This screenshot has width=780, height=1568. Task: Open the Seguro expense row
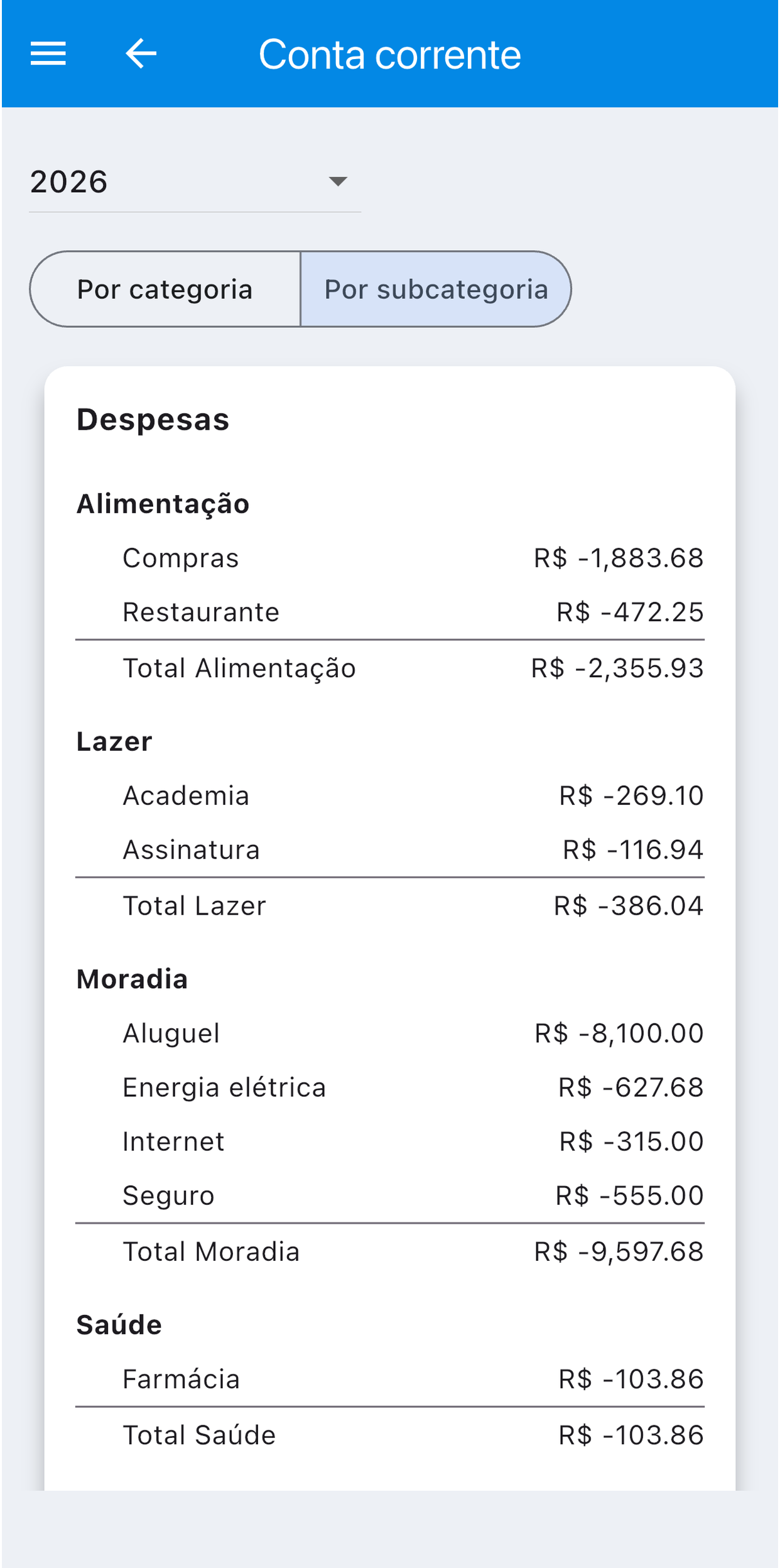(389, 1195)
